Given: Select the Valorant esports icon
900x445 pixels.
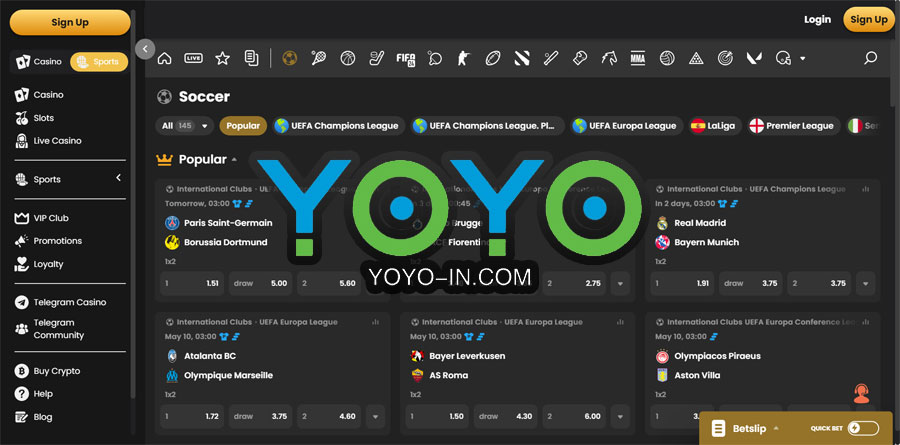Looking at the screenshot, I should [754, 58].
